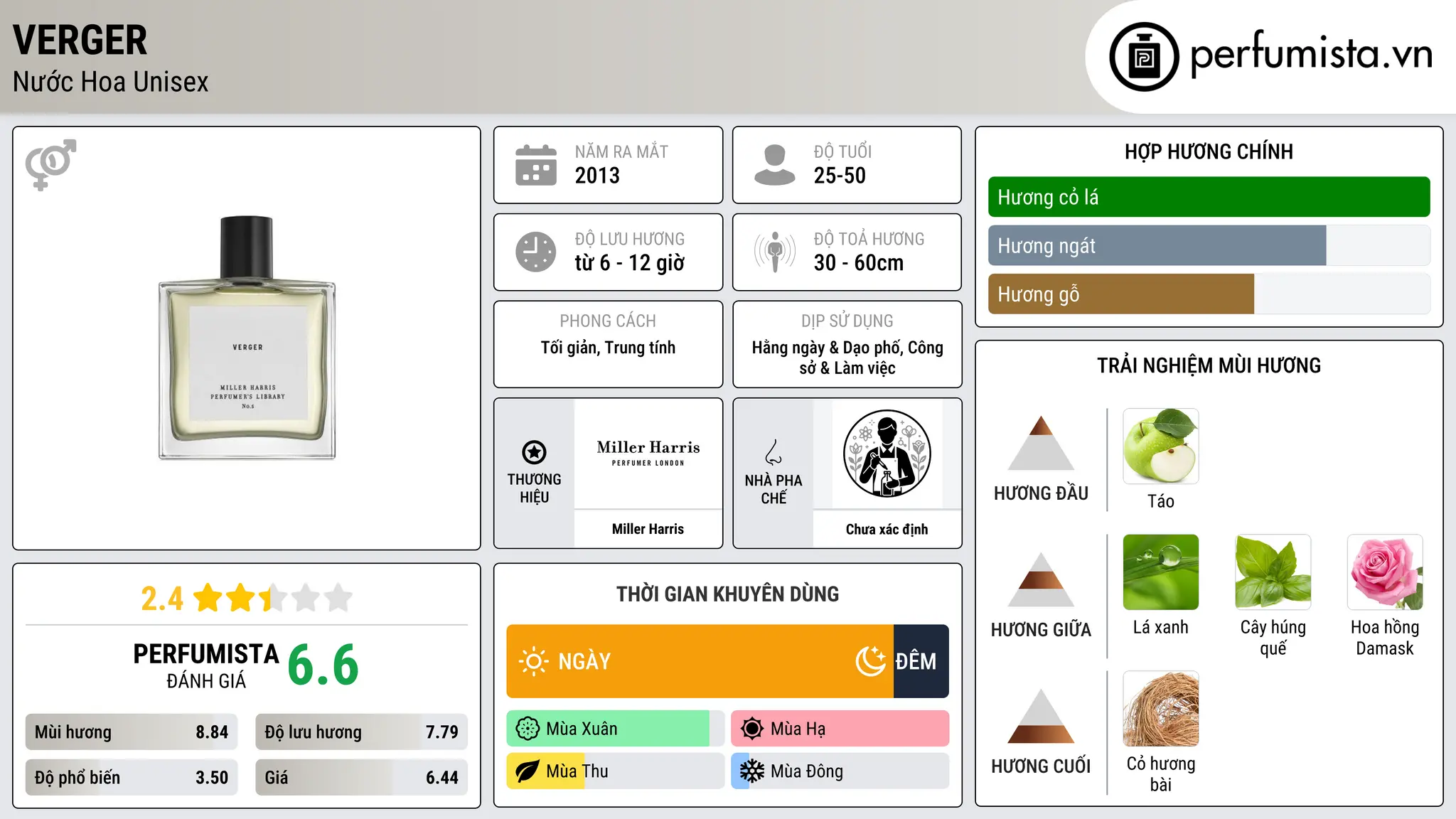Image resolution: width=1456 pixels, height=819 pixels.
Task: Click the Giá 6.44 score bar
Action: (x=361, y=777)
